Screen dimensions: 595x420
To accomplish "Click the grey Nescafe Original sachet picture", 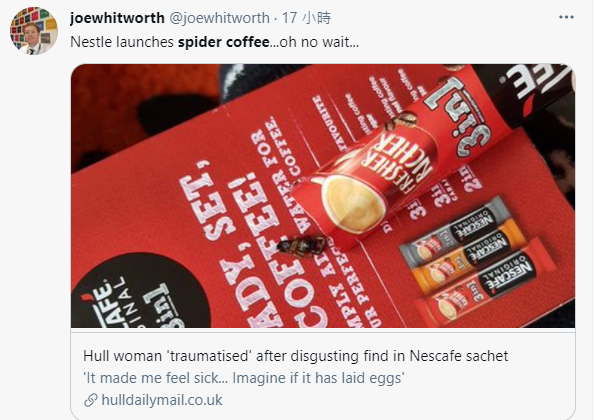I will [453, 230].
